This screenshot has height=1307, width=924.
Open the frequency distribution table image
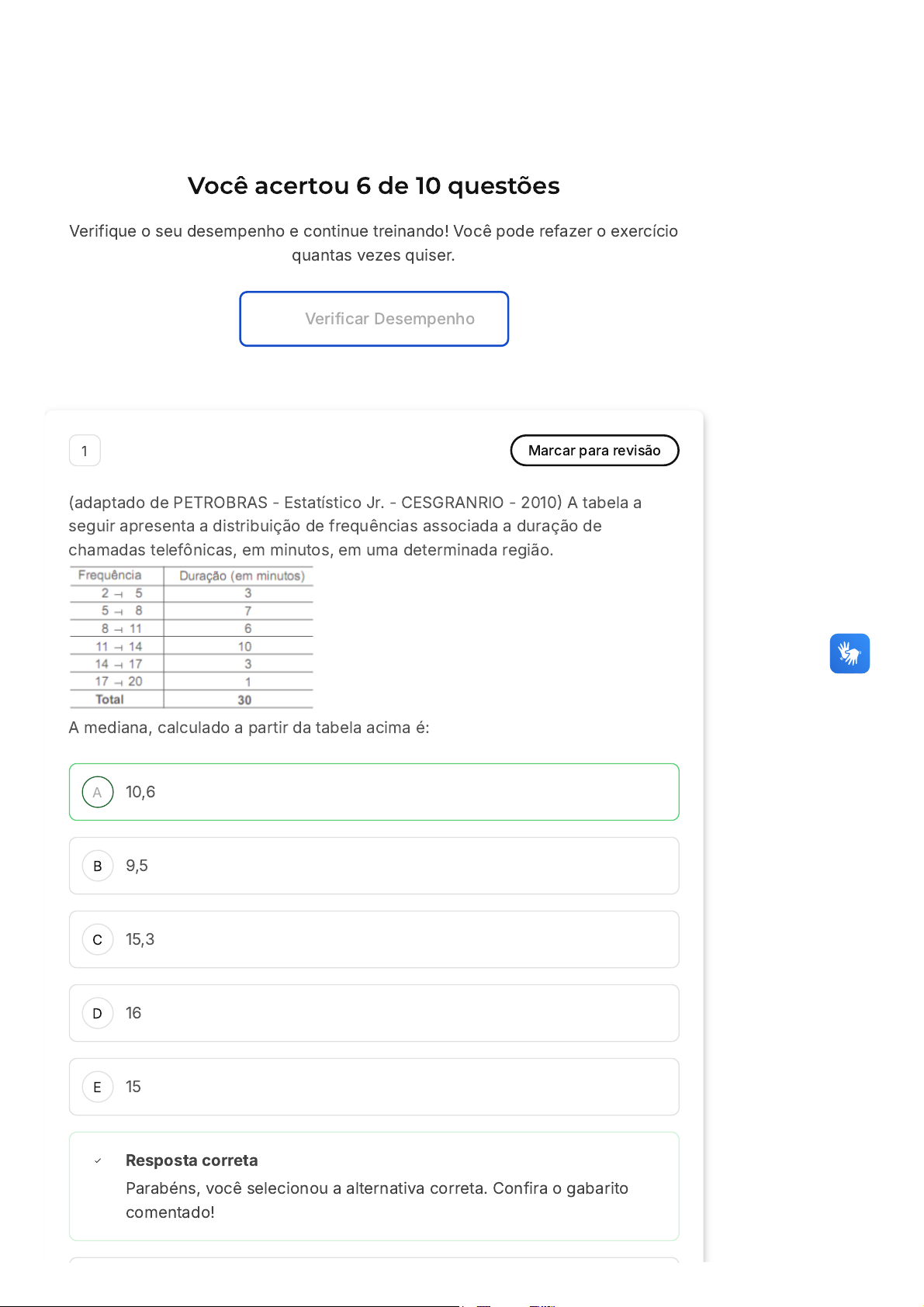(x=192, y=637)
